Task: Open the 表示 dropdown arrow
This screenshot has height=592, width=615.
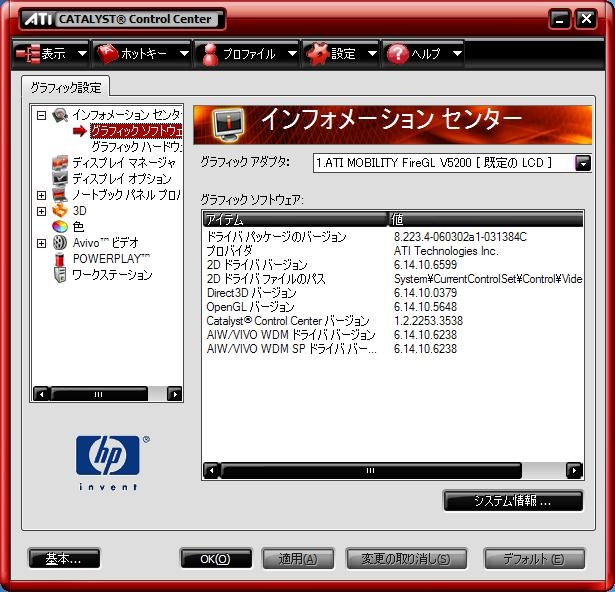Action: (x=82, y=53)
